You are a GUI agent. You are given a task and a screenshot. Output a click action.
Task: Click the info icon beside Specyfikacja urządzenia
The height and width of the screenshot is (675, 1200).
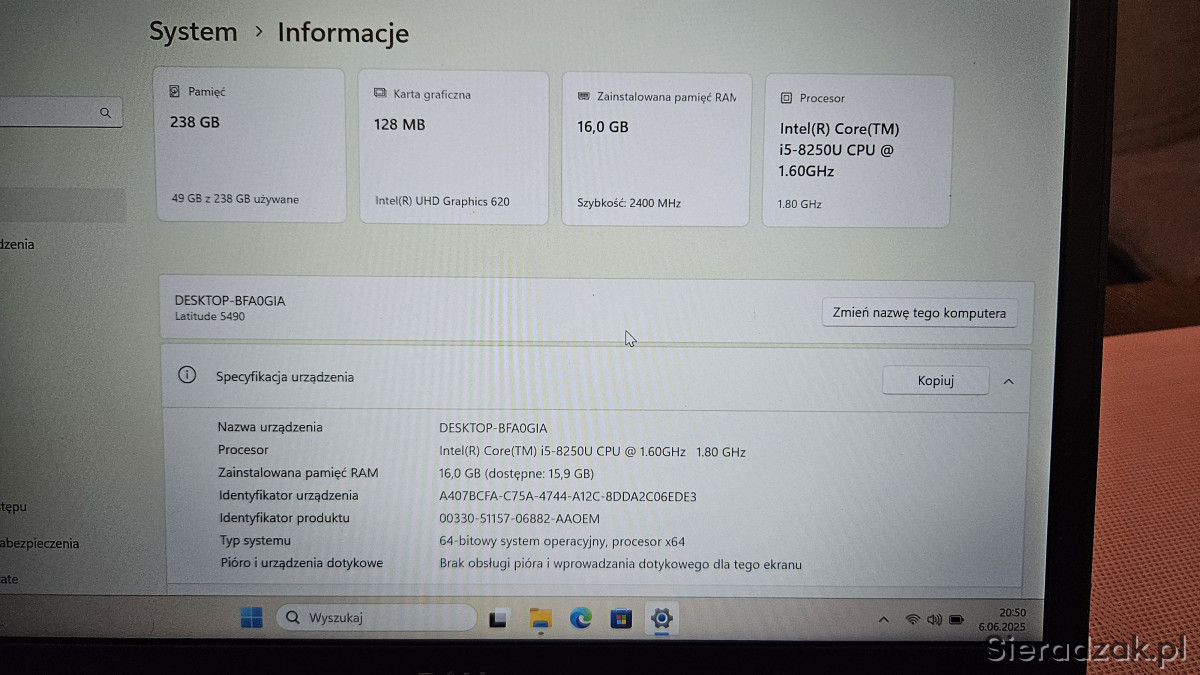tap(186, 375)
